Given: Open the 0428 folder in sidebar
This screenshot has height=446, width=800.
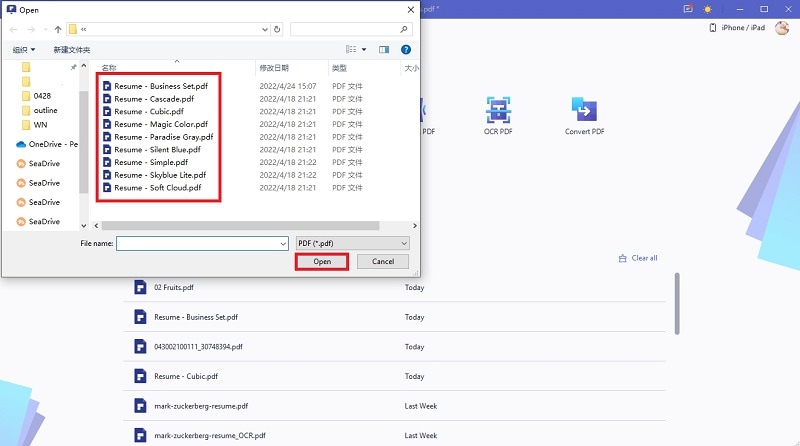Looking at the screenshot, I should [x=37, y=96].
